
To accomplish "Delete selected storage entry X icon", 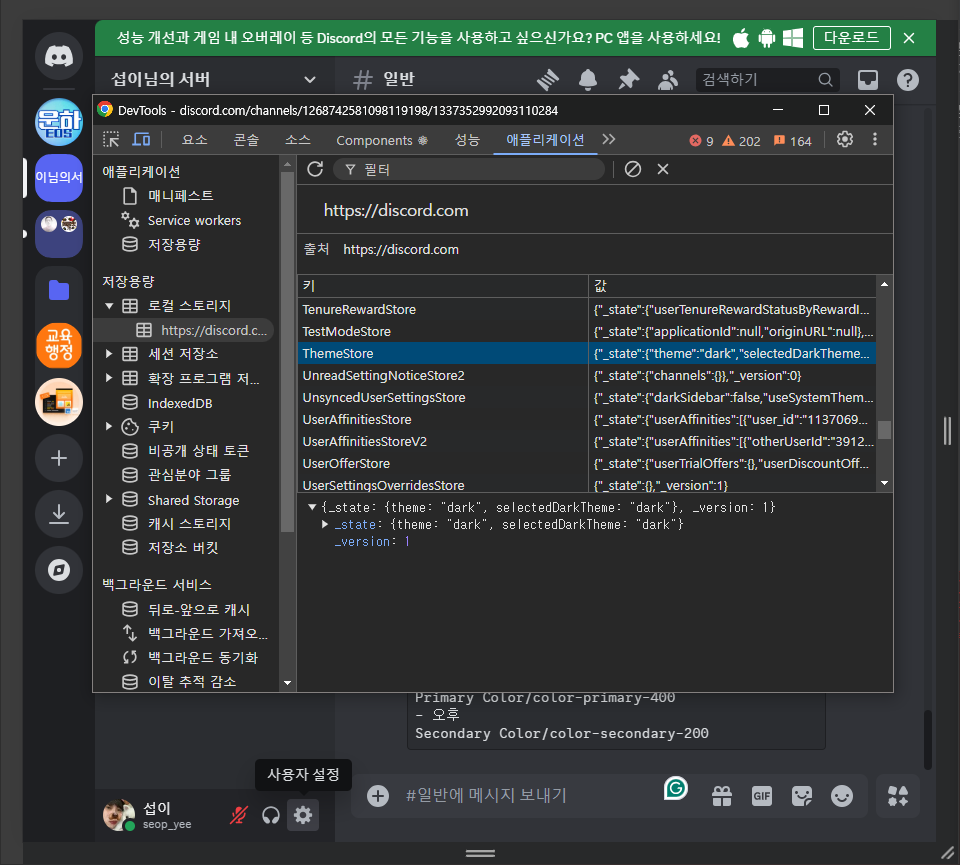I will pos(663,169).
